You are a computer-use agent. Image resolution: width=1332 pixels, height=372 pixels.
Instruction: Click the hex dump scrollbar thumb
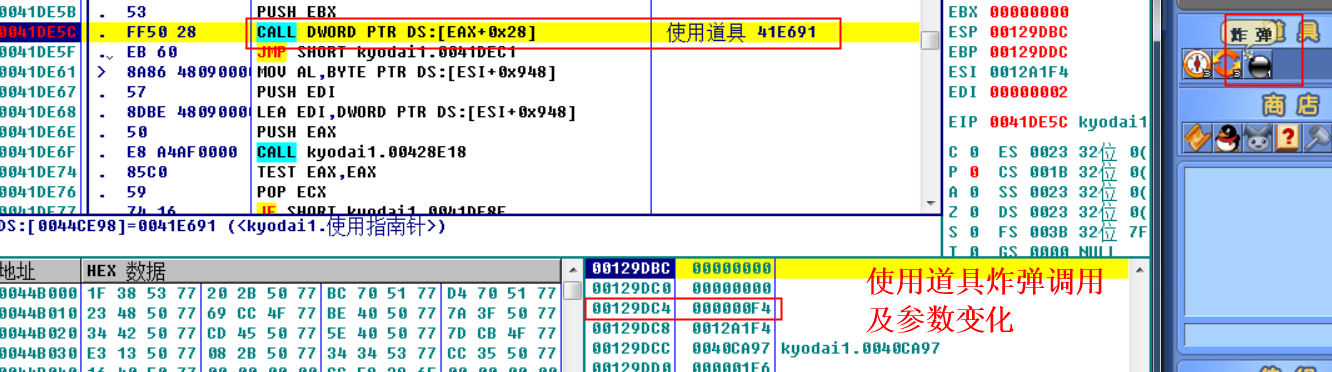point(572,290)
